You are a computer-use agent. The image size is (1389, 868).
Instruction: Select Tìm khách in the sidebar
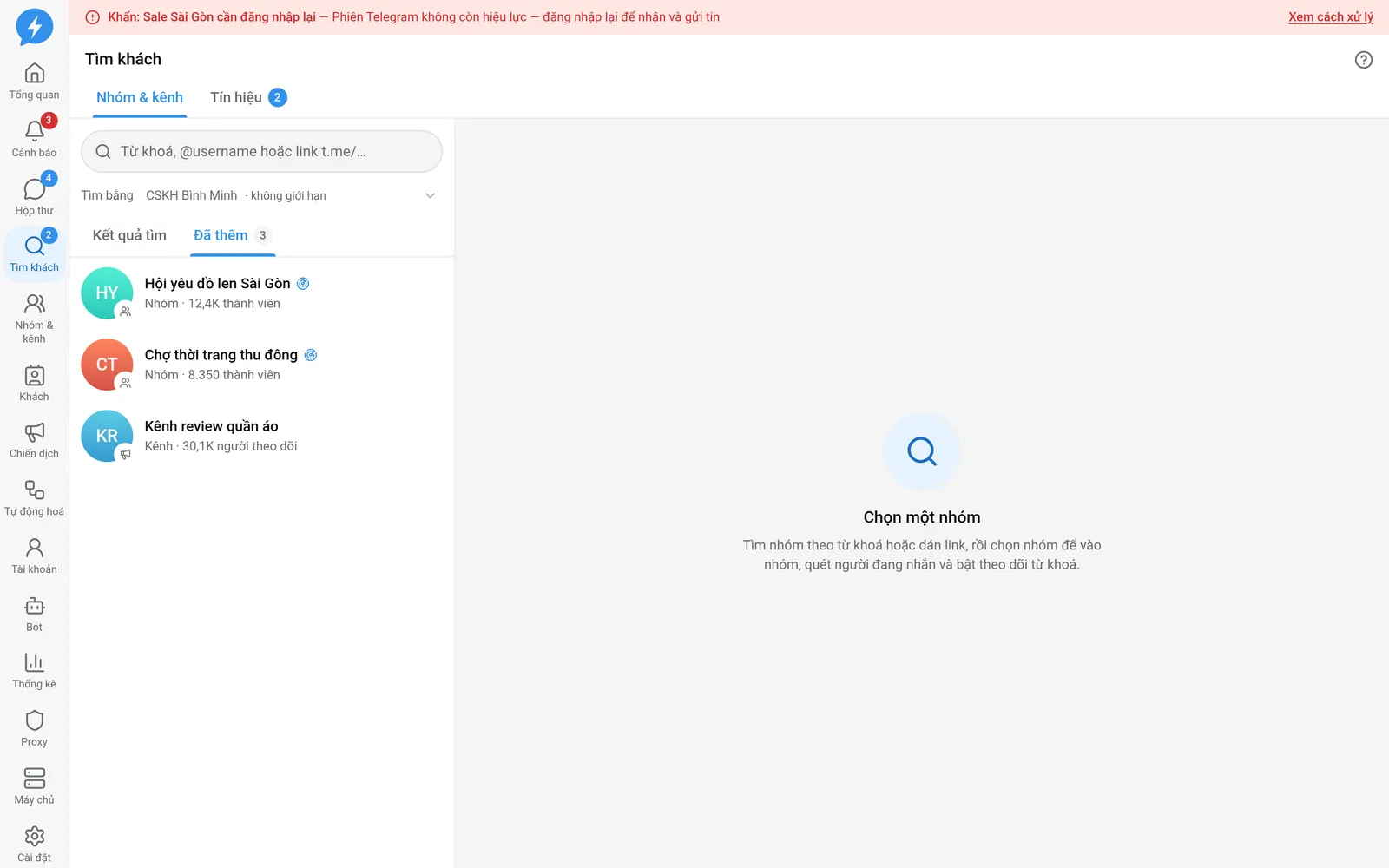click(x=35, y=254)
